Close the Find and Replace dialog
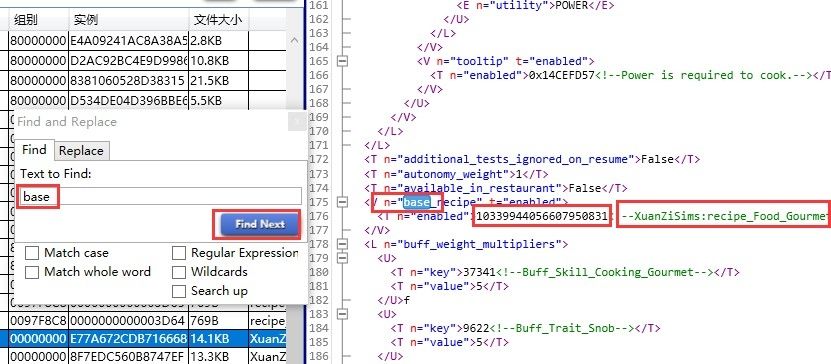 point(297,121)
